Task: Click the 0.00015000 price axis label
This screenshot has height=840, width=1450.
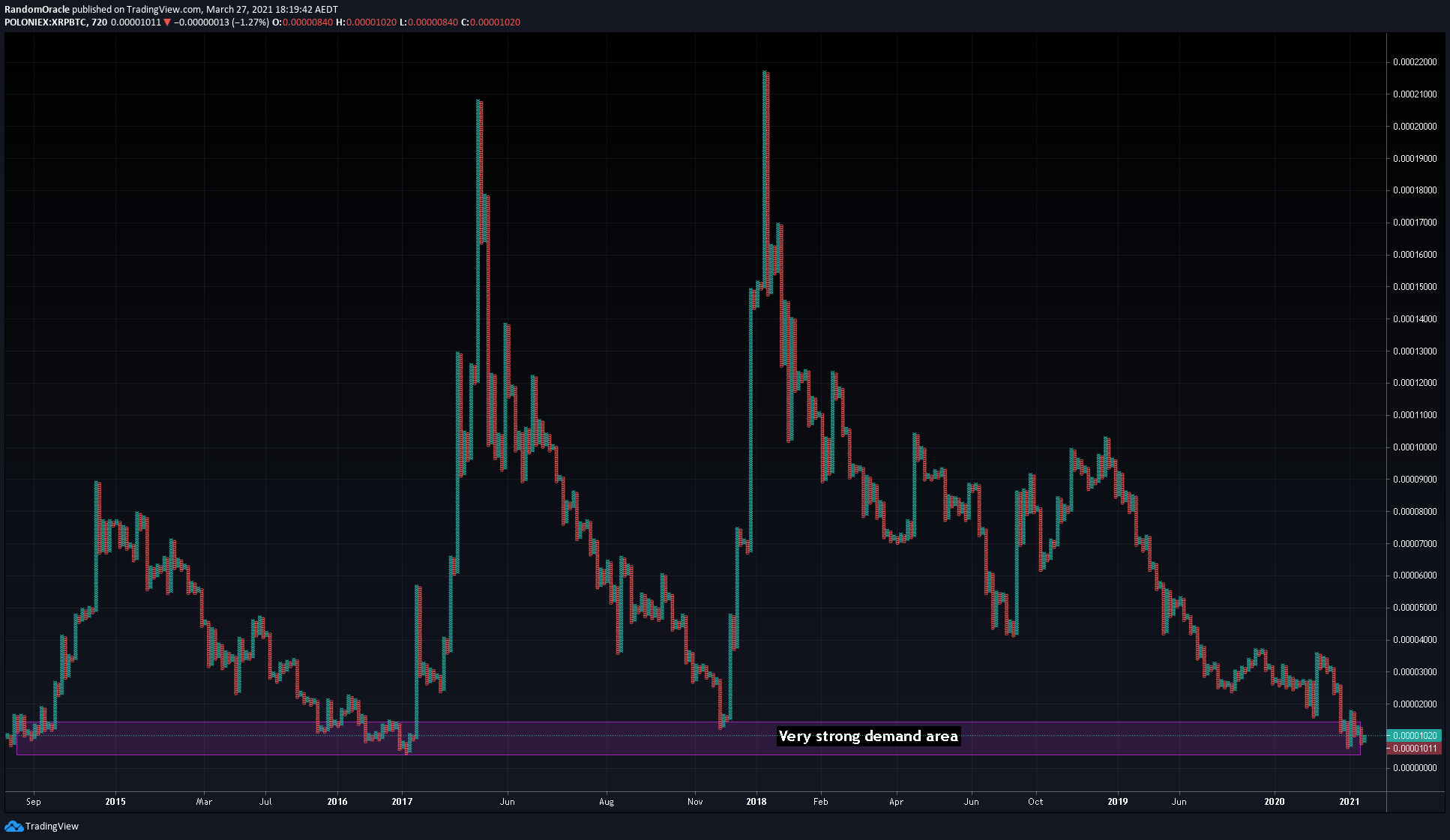Action: click(1415, 287)
